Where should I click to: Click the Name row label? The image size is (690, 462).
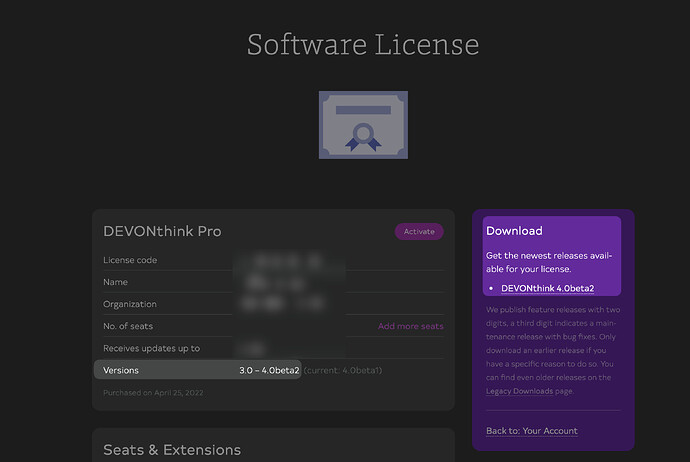pyautogui.click(x=115, y=282)
